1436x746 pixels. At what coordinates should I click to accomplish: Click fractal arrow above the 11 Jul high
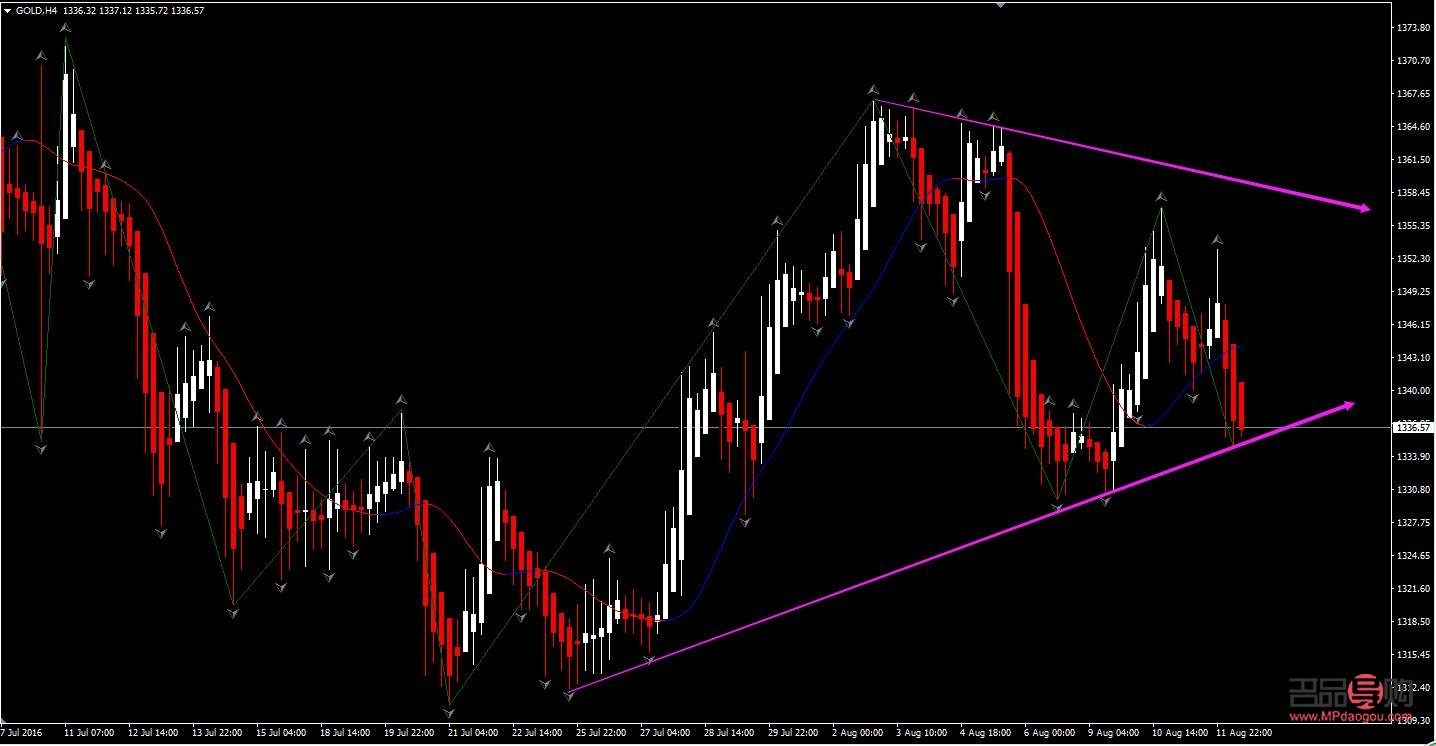pos(66,28)
